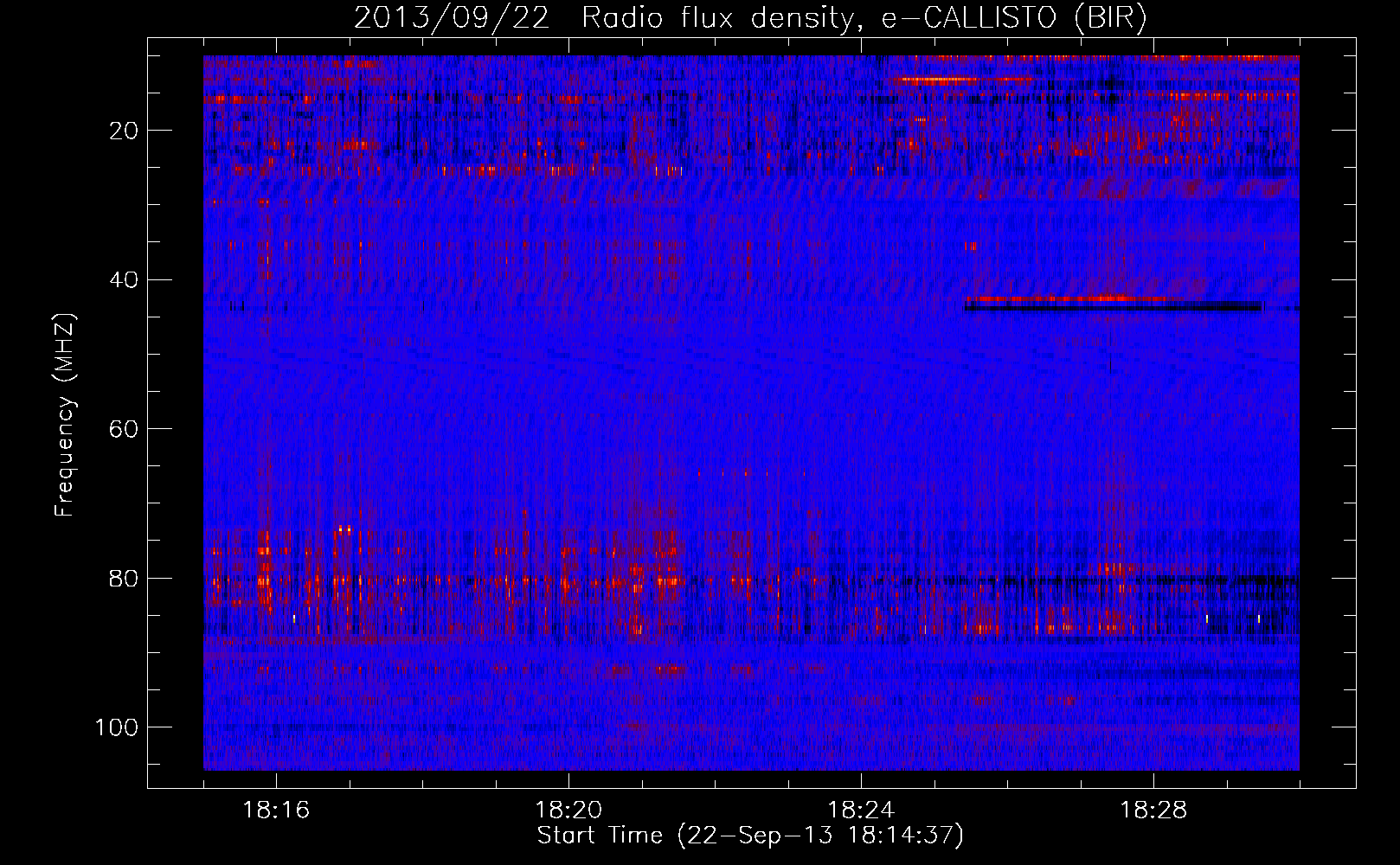Click the black horizontal band near 43 MHz
1400x865 pixels.
1113,306
